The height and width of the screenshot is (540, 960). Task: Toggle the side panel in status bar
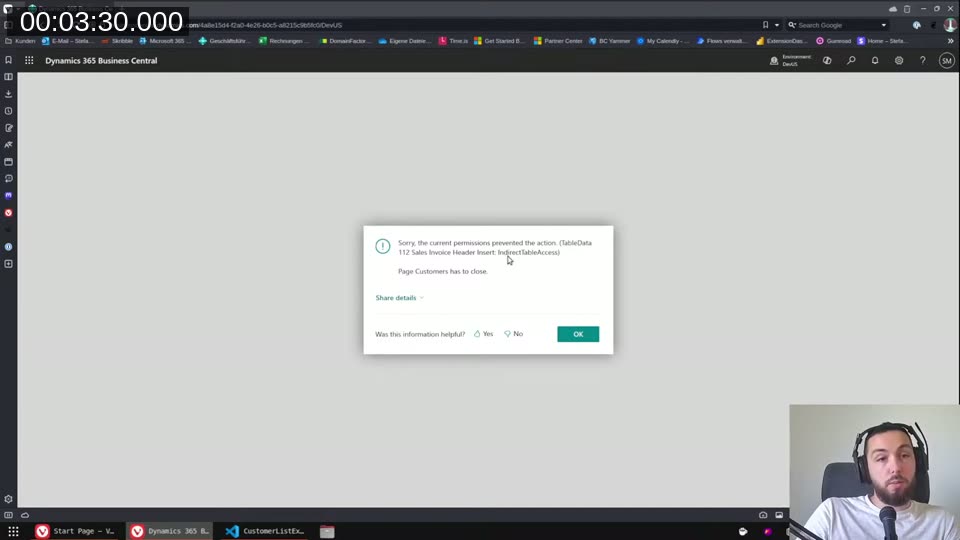[9, 515]
